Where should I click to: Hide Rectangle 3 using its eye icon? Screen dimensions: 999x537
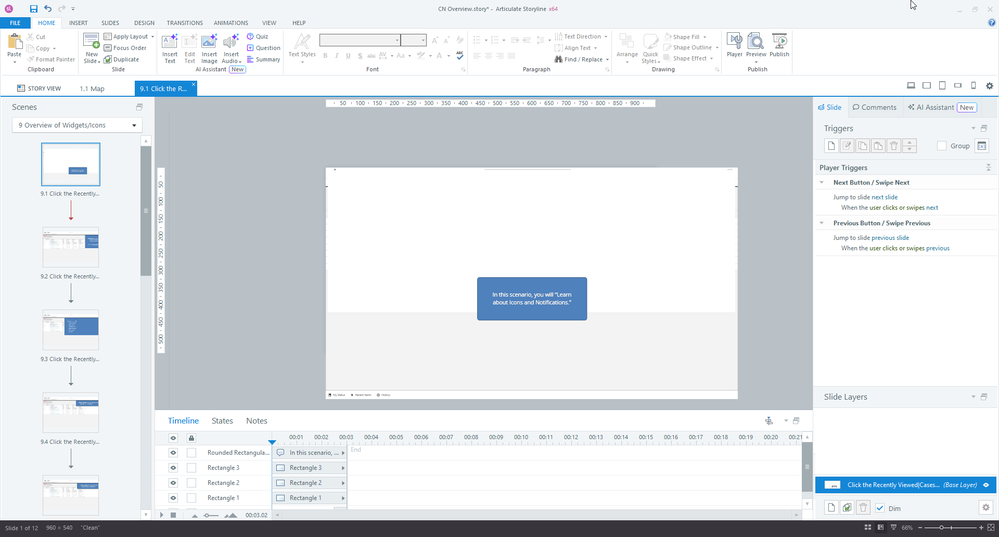click(x=172, y=468)
